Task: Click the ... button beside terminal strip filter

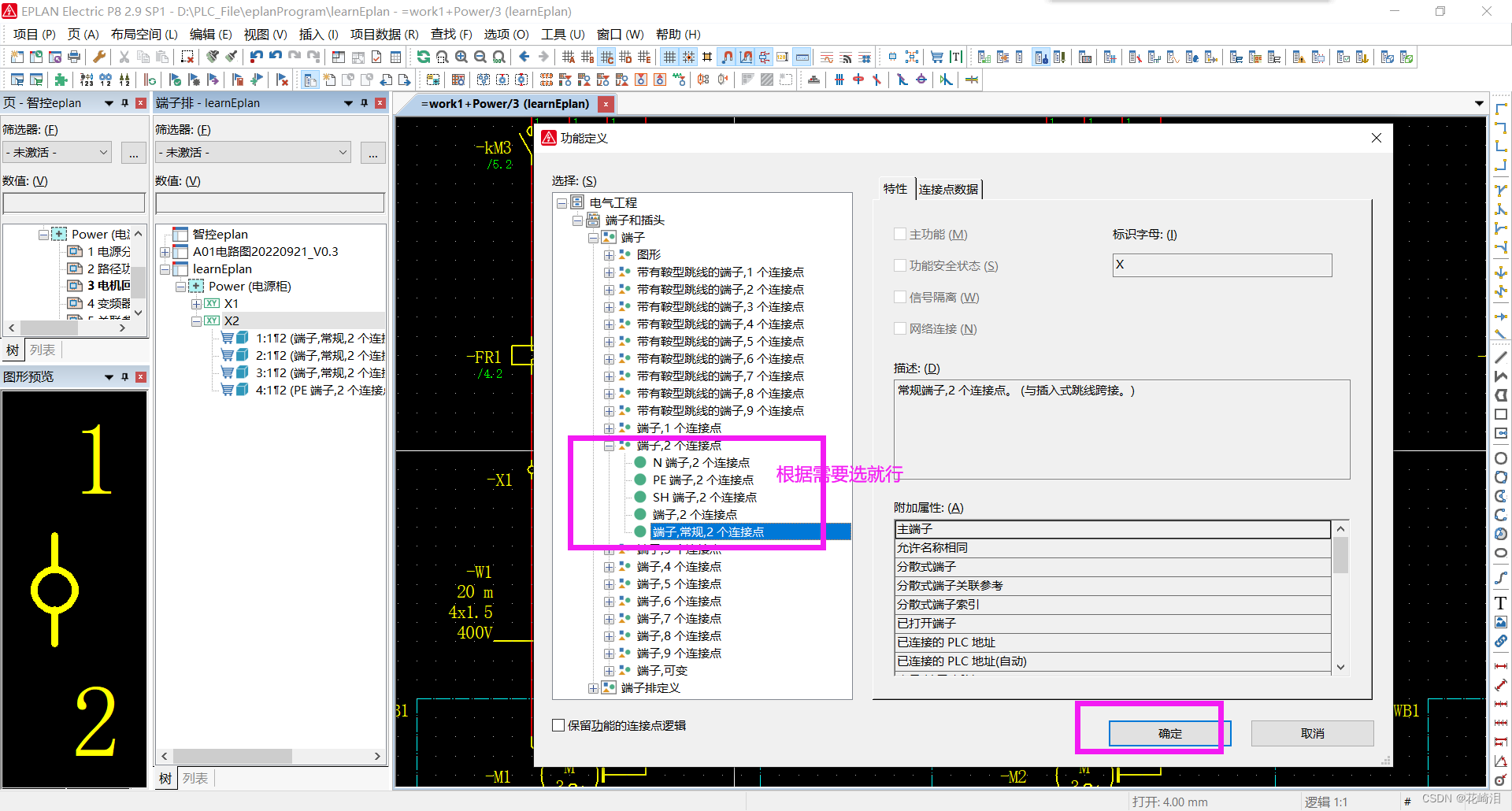Action: click(x=372, y=153)
